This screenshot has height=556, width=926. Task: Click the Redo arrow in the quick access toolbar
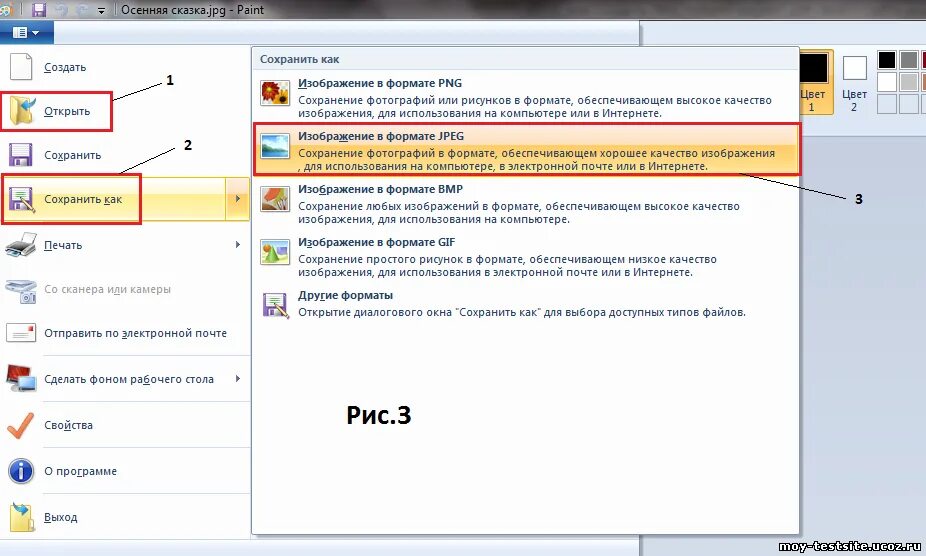82,9
